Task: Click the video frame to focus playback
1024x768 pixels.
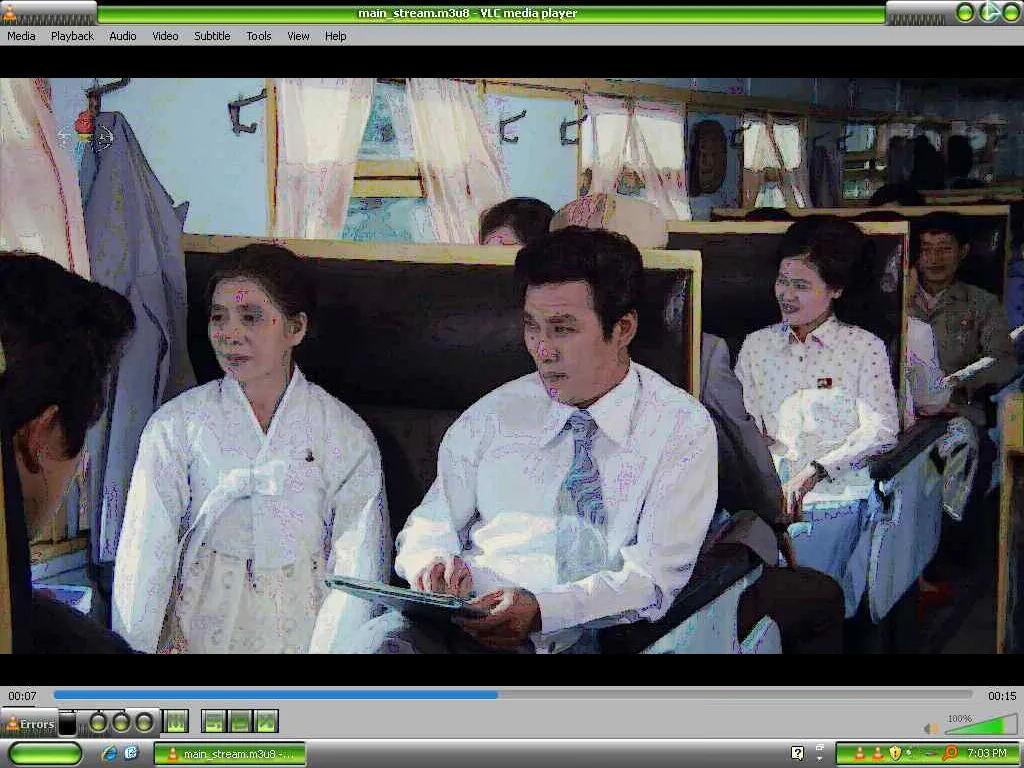Action: coord(512,366)
